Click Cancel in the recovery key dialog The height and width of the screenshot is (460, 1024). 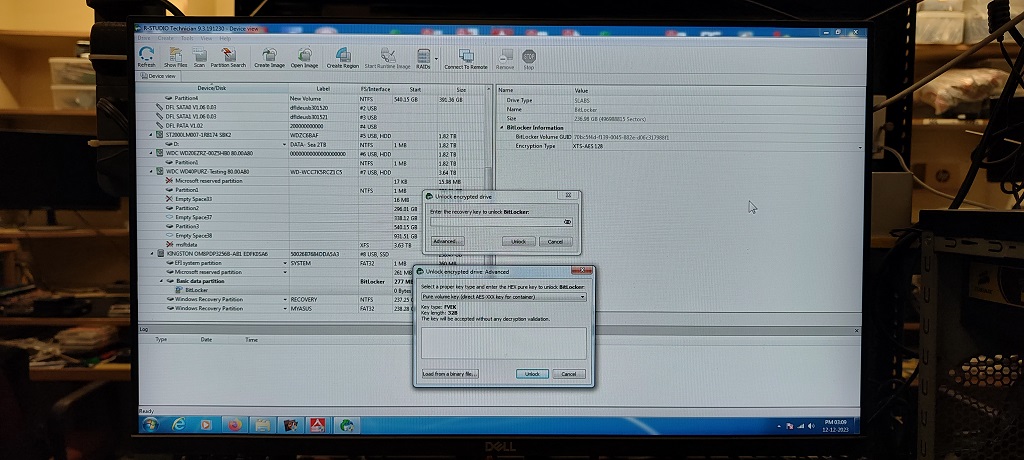point(556,241)
